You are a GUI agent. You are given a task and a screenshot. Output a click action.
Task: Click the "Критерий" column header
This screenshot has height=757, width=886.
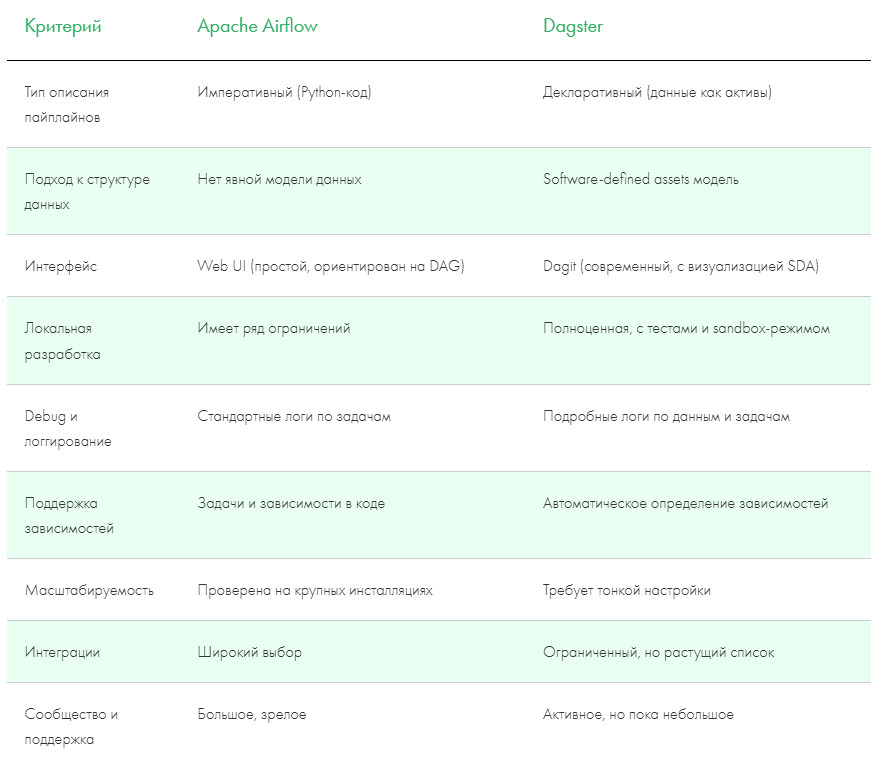point(63,26)
